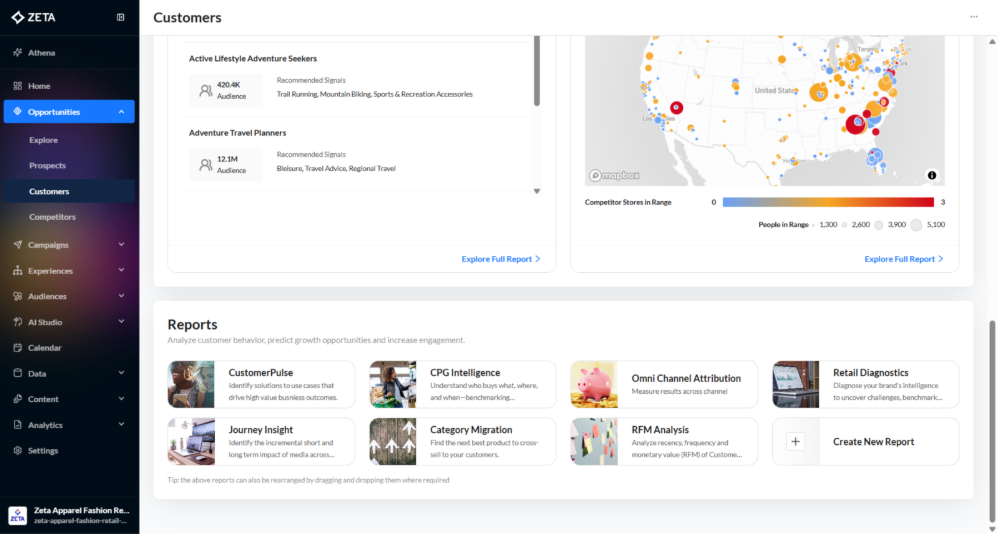Expand the AI Studio sidebar menu
The height and width of the screenshot is (534, 1000).
click(x=121, y=322)
